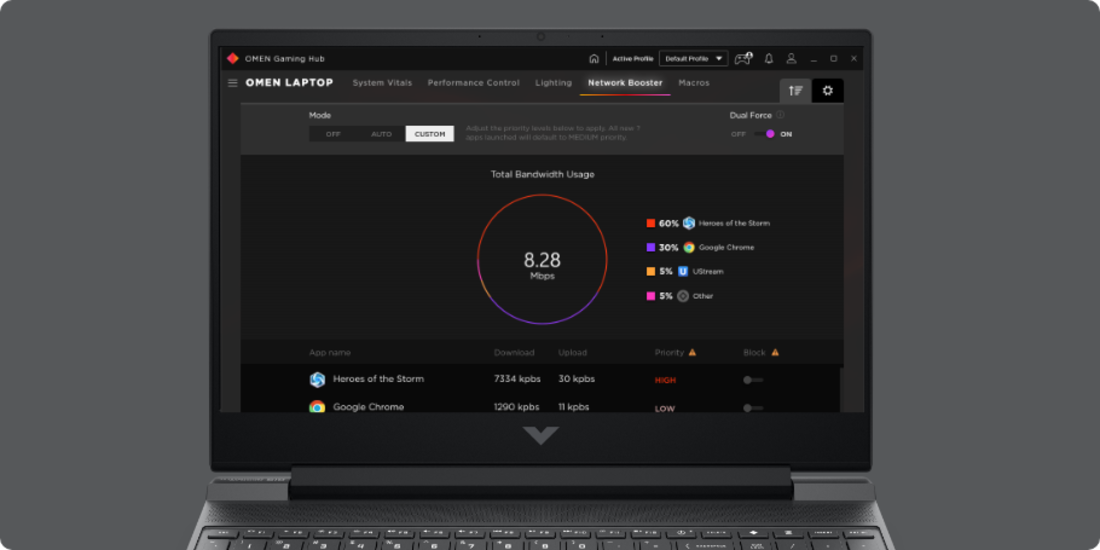1100x550 pixels.
Task: Click the Priority column warning icon
Action: pos(692,353)
